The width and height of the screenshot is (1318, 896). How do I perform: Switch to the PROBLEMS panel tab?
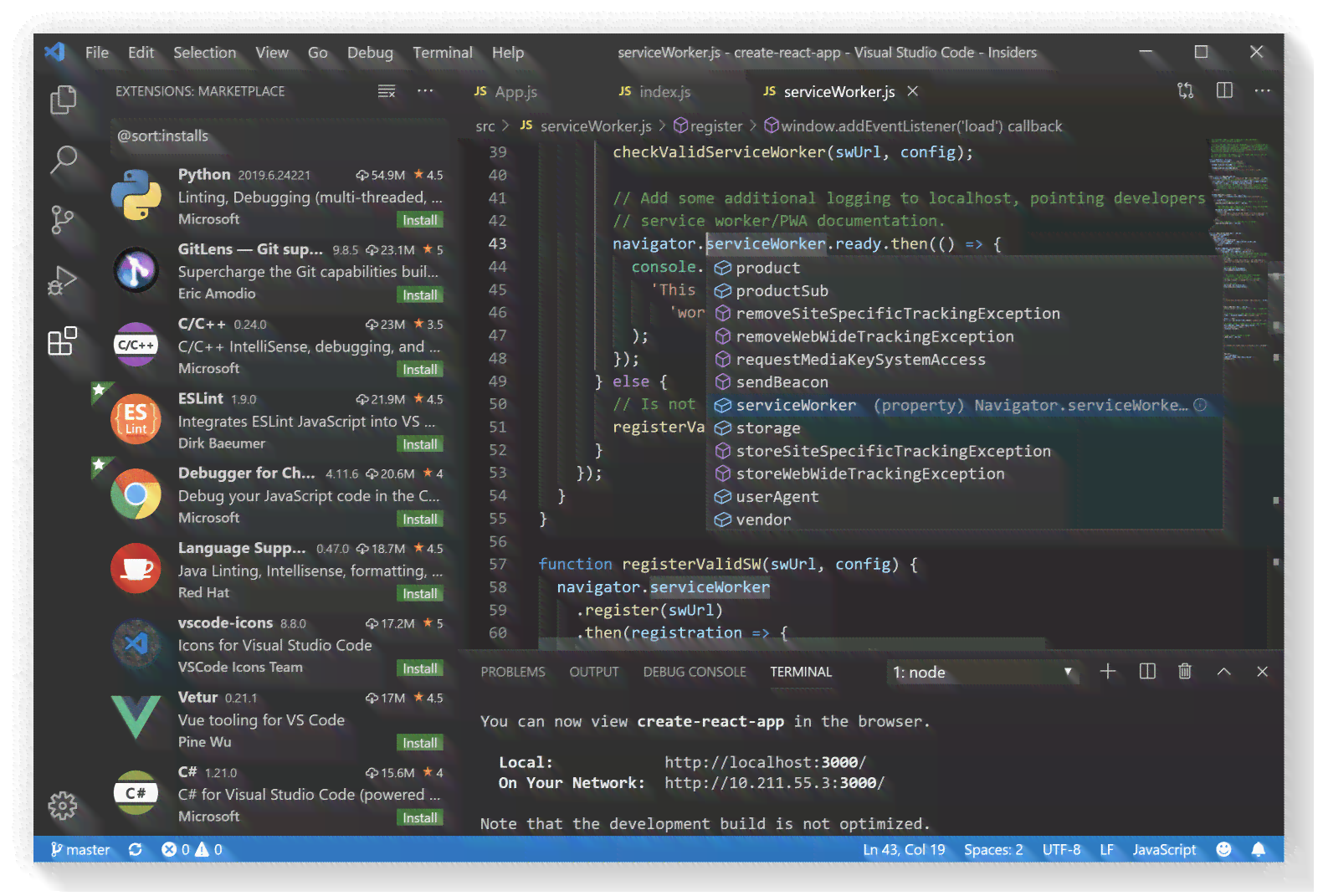tap(513, 673)
